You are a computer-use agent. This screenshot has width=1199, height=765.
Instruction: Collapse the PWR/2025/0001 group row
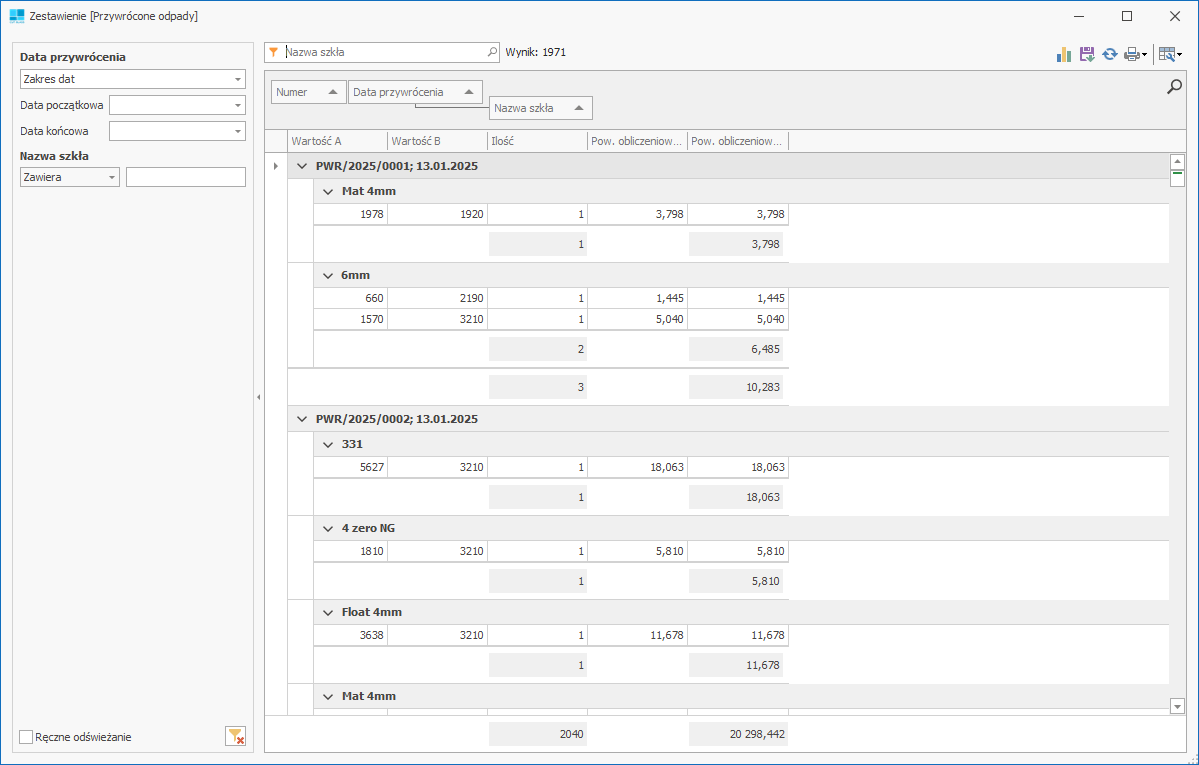tap(302, 166)
